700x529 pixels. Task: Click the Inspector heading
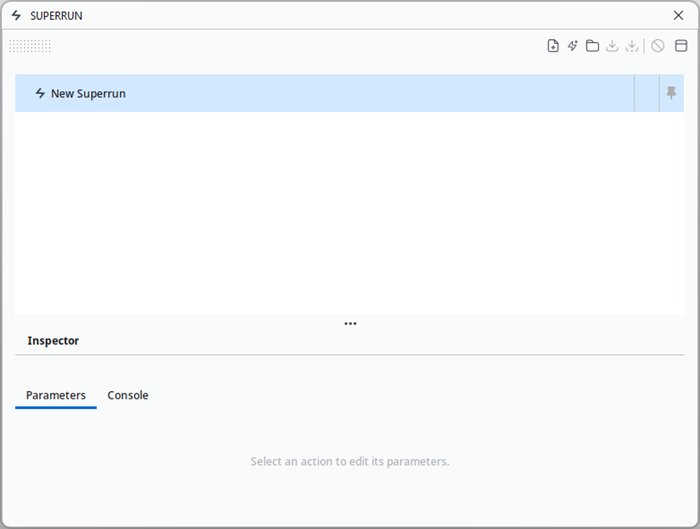tap(53, 341)
